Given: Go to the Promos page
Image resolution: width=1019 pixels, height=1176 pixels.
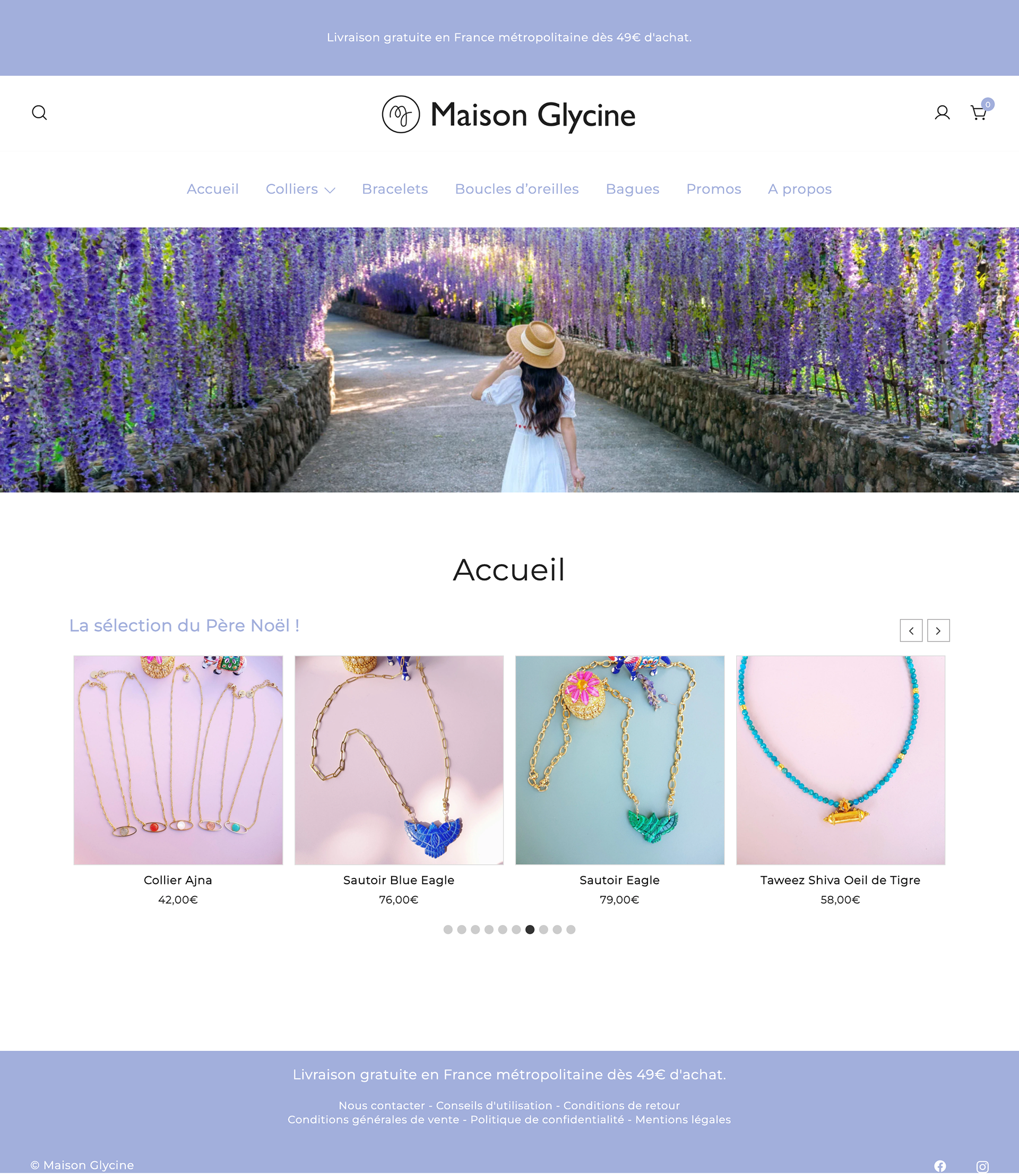Looking at the screenshot, I should pos(714,189).
